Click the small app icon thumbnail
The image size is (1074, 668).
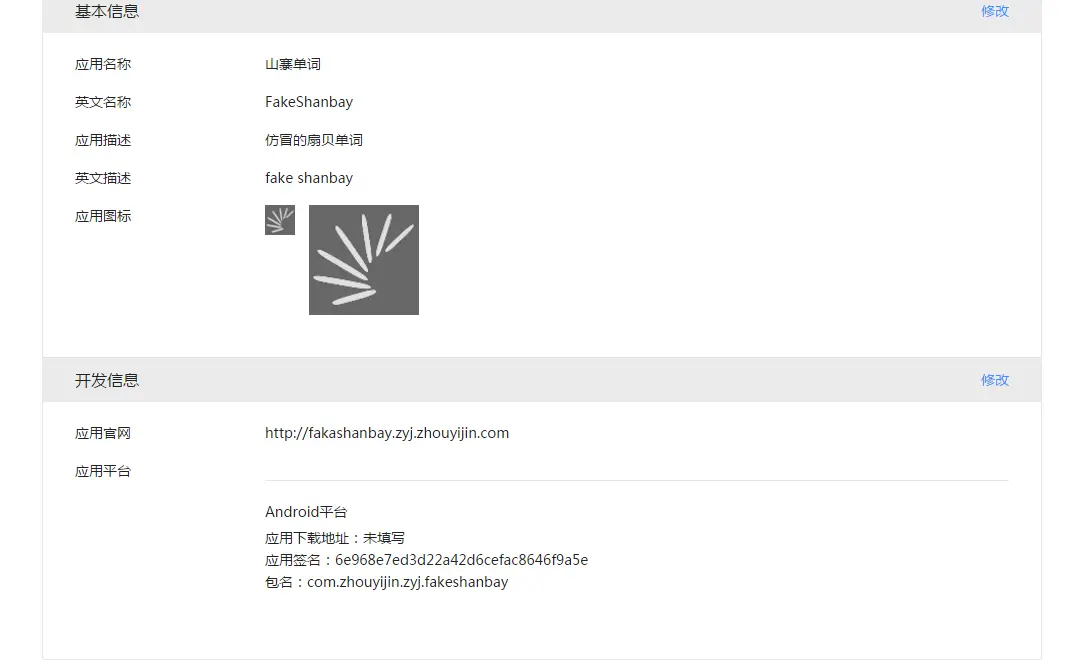[x=279, y=220]
